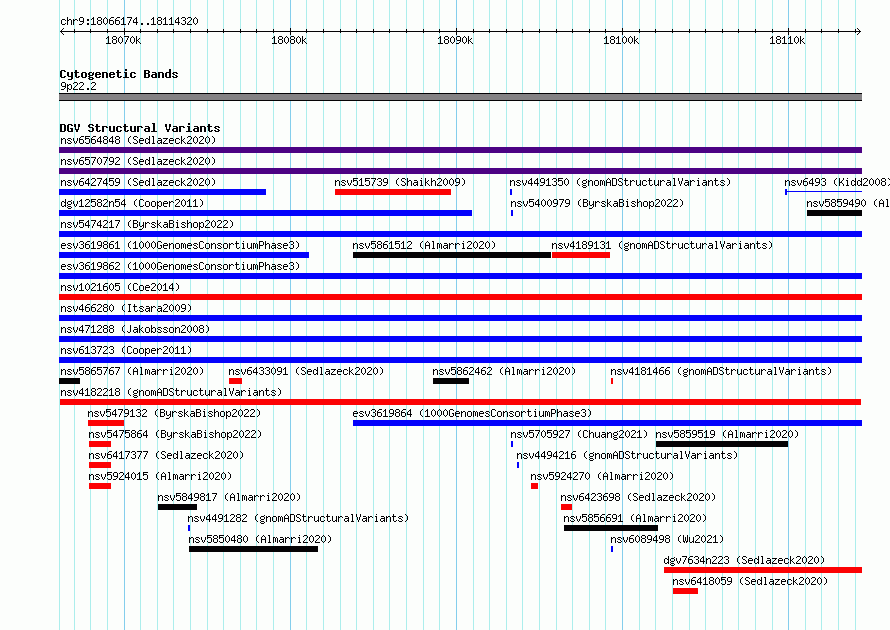Click nsv5705927 (Chuang2021) label

point(579,434)
